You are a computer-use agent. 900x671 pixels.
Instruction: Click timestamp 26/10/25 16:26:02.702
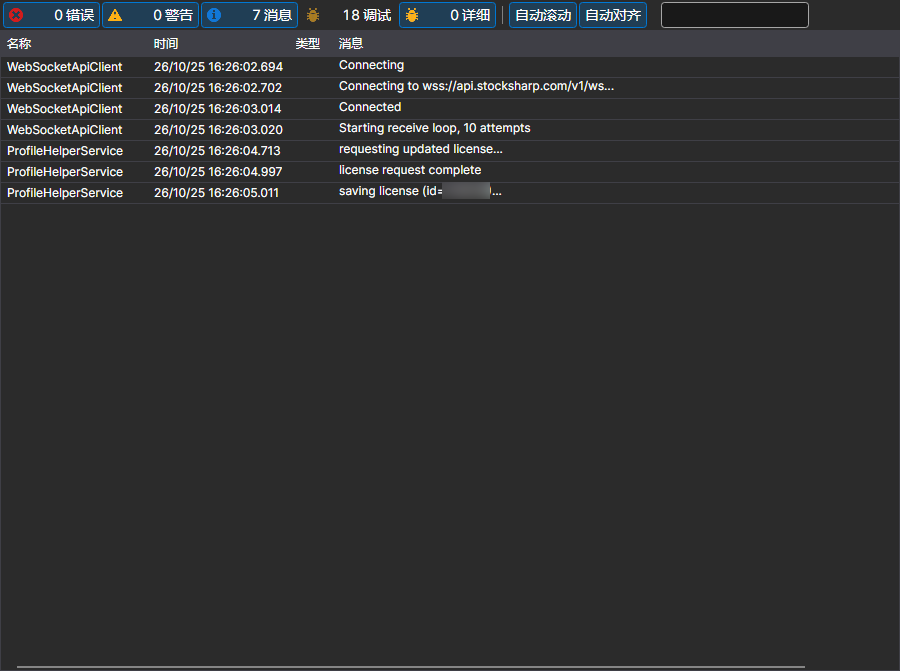point(218,88)
